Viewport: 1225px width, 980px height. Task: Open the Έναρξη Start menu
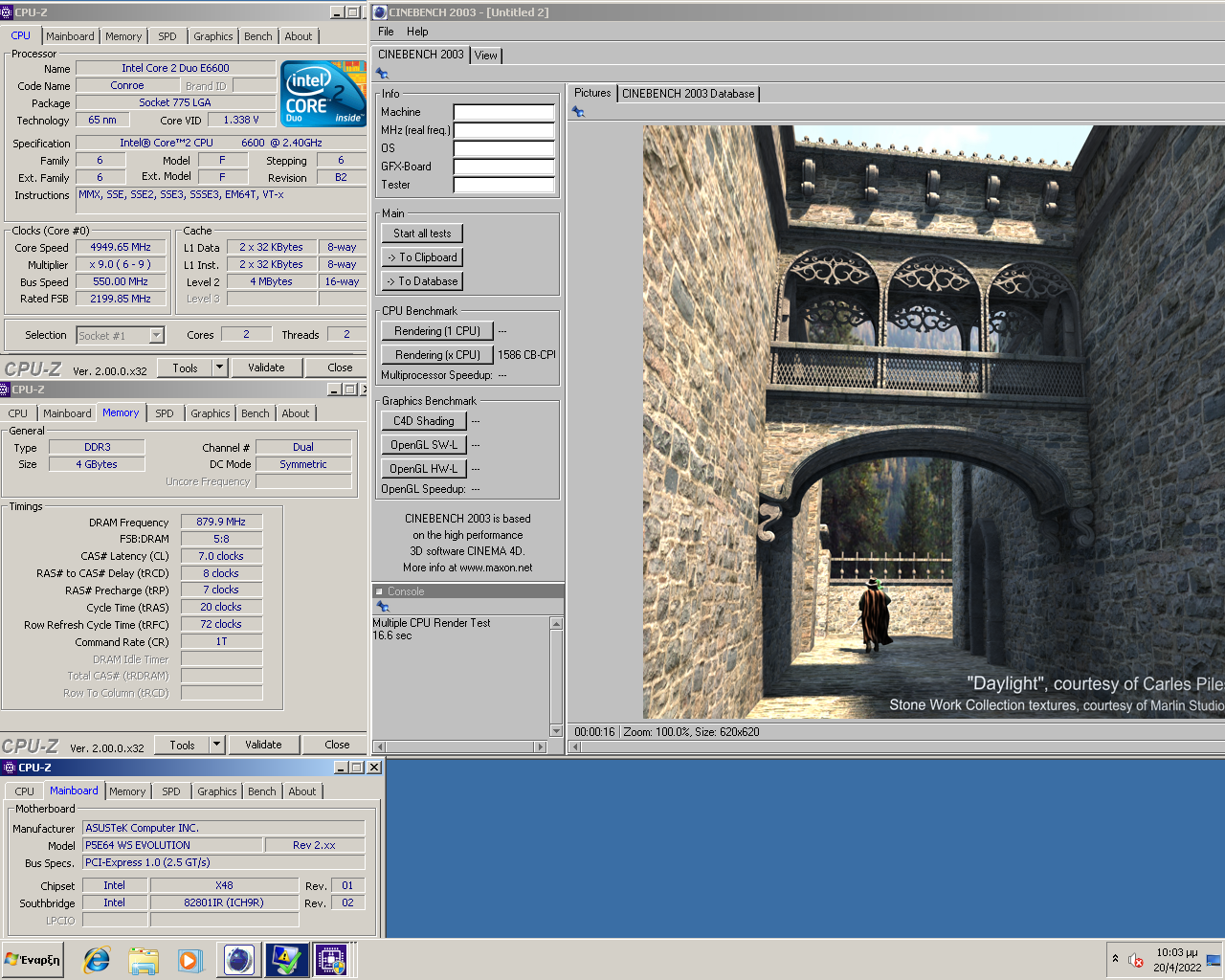point(33,960)
